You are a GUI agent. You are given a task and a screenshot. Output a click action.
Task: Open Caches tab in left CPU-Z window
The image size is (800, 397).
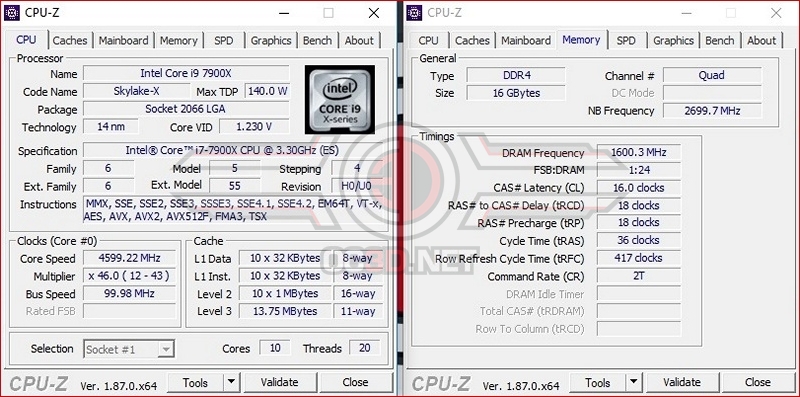pos(70,40)
